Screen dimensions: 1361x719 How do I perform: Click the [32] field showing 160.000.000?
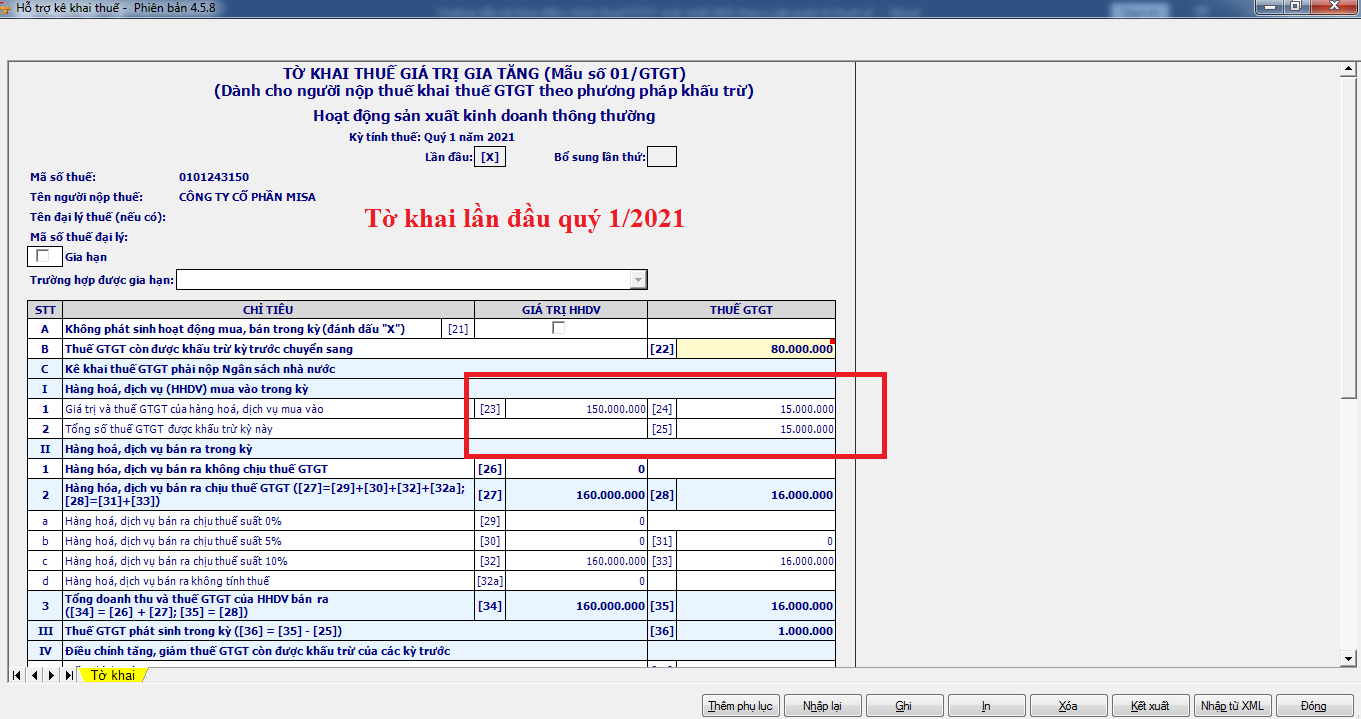pos(576,561)
